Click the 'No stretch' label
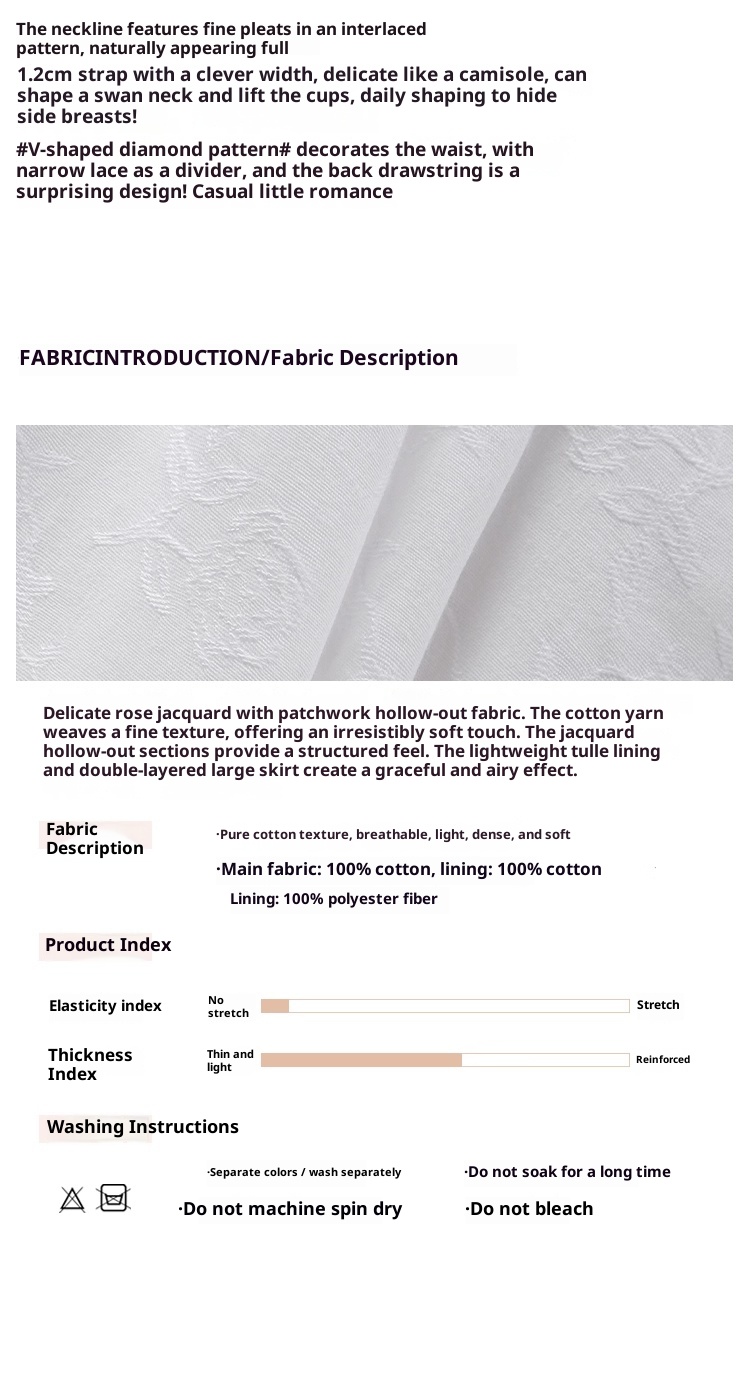The height and width of the screenshot is (1379, 750). [x=228, y=1007]
